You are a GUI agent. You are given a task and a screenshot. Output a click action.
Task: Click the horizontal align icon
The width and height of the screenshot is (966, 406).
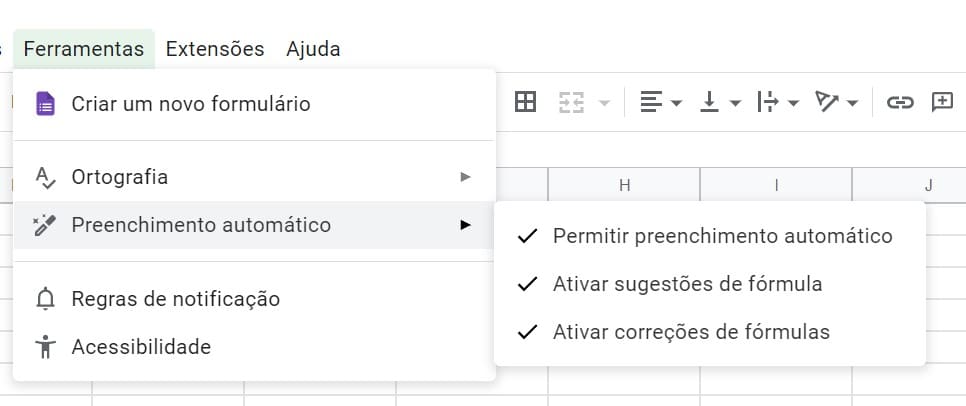pos(651,102)
